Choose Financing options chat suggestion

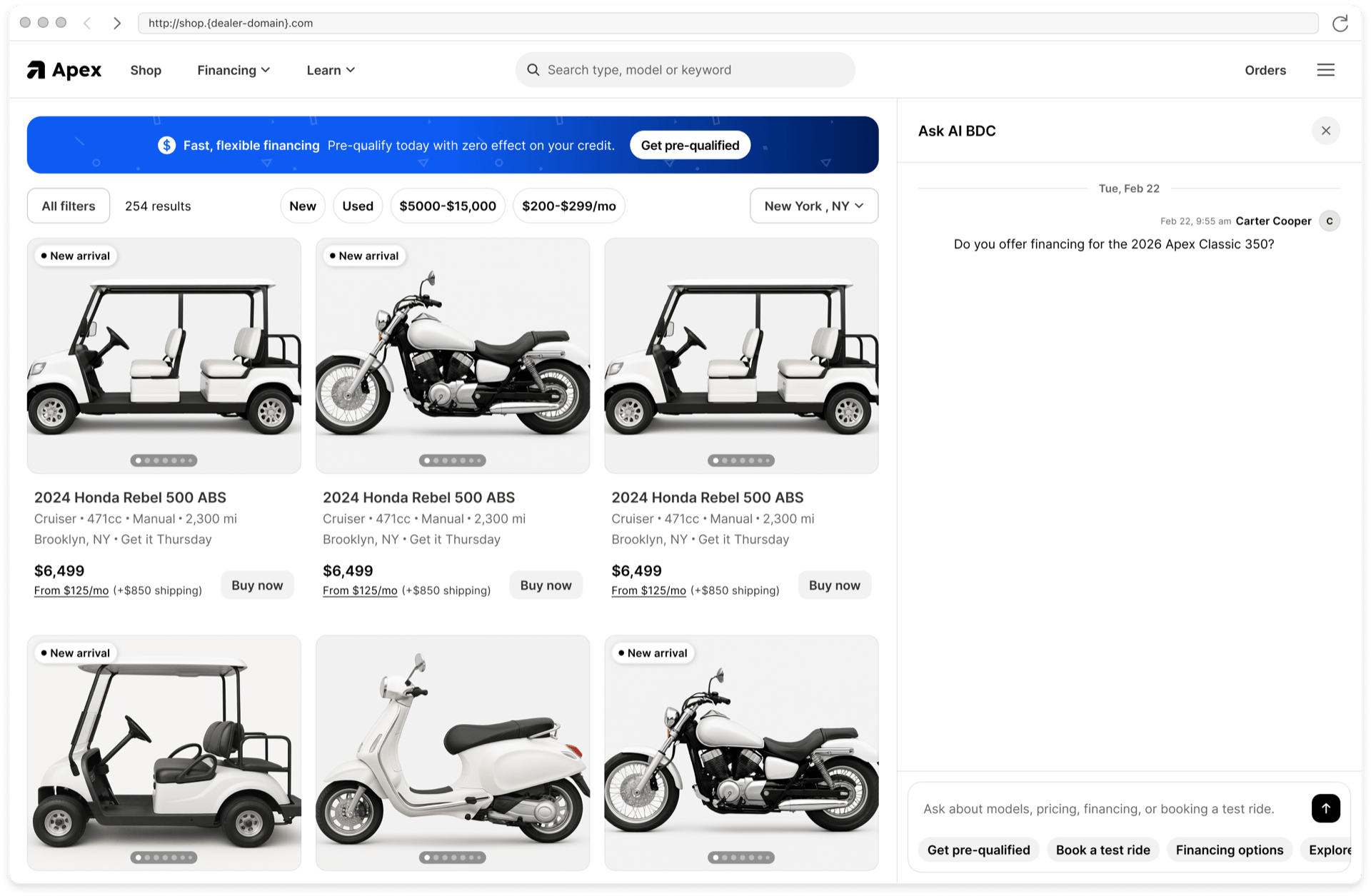(1229, 850)
